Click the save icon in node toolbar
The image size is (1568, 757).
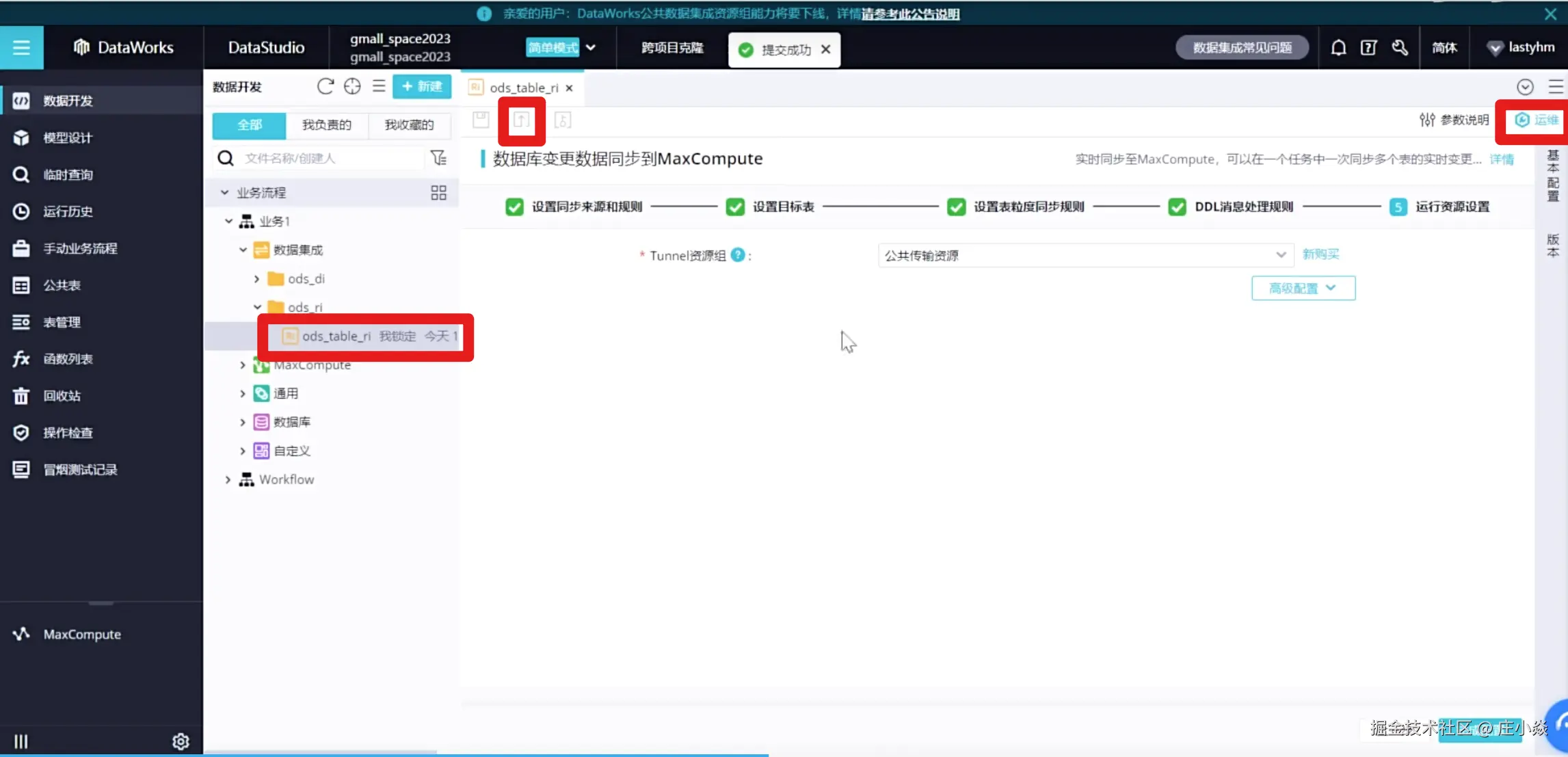point(481,120)
